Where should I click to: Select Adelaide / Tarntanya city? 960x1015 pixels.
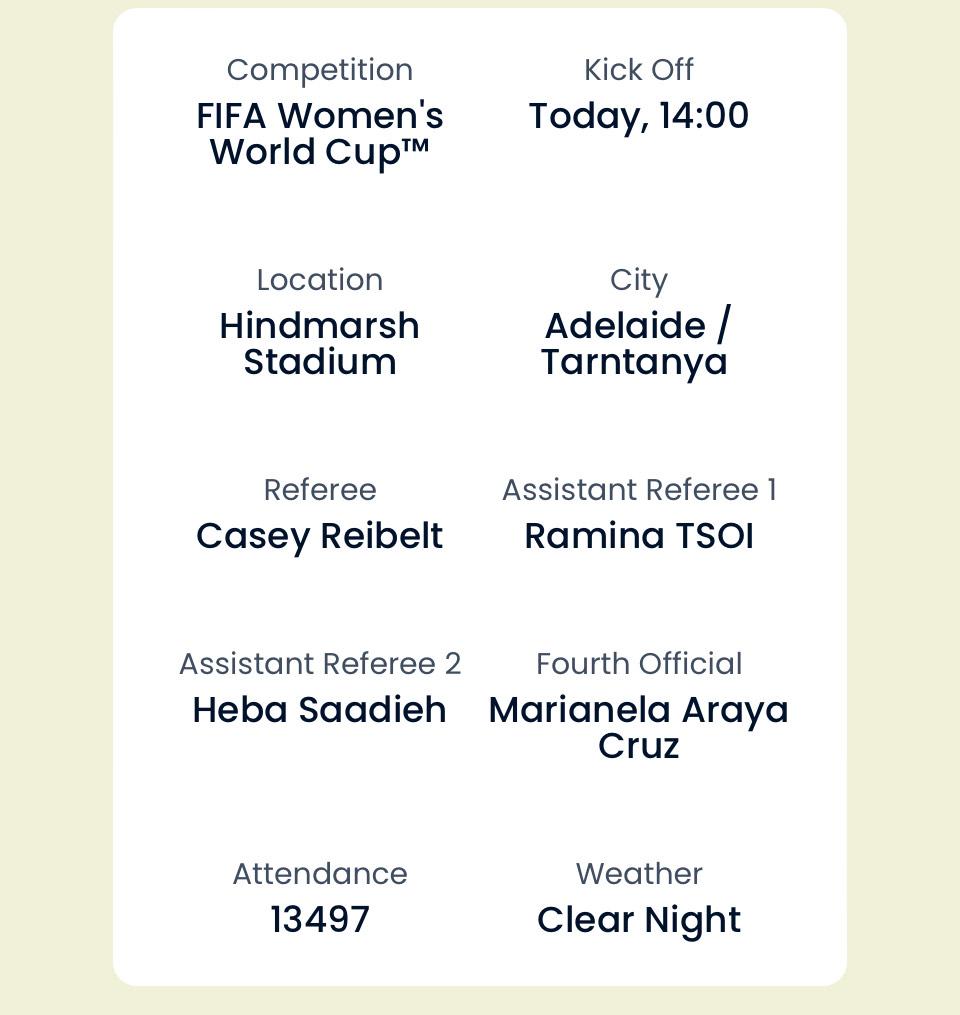click(x=637, y=344)
